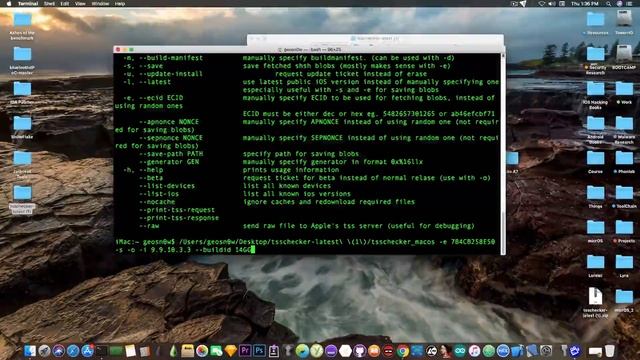This screenshot has height=360, width=640.
Task: Open the Terminal app menu
Action: tap(28, 4)
